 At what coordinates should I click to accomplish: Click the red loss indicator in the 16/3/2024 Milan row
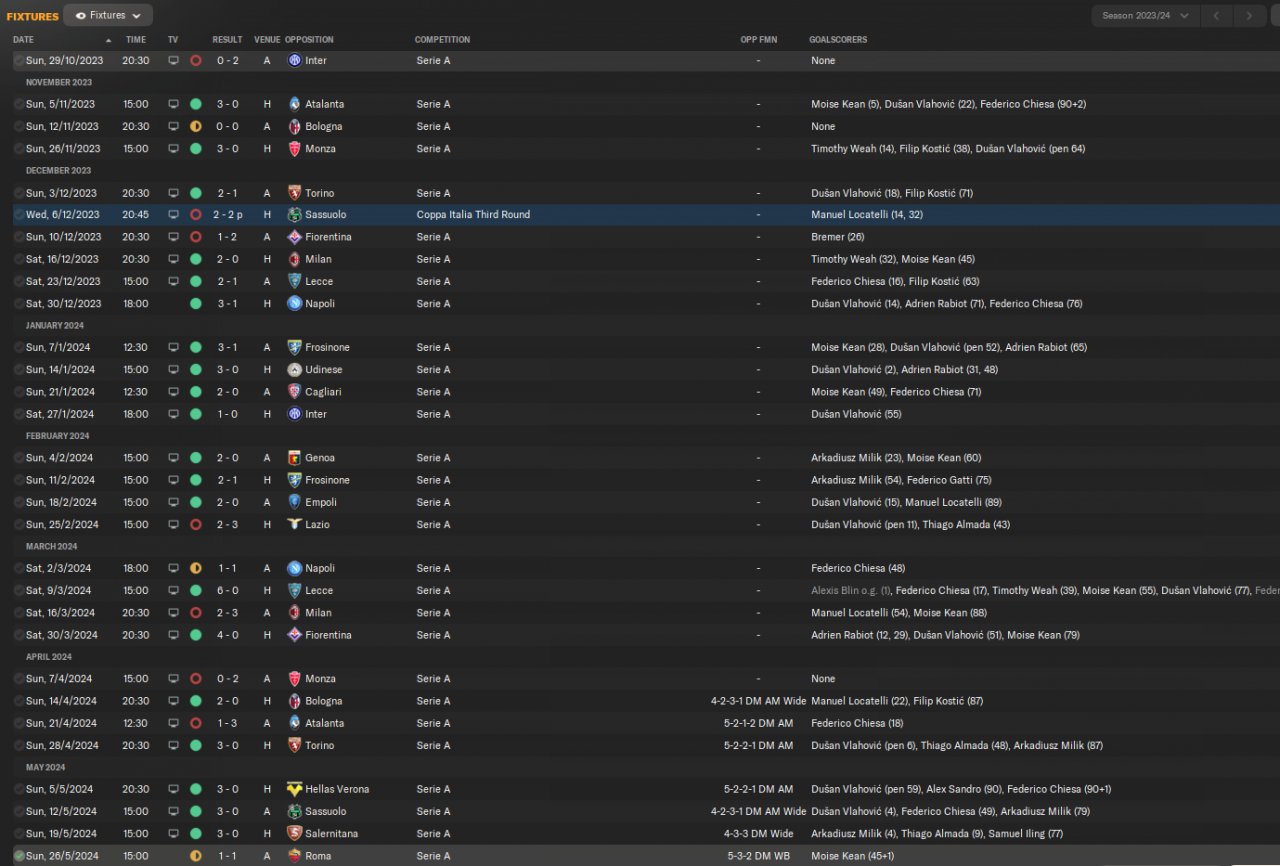195,613
